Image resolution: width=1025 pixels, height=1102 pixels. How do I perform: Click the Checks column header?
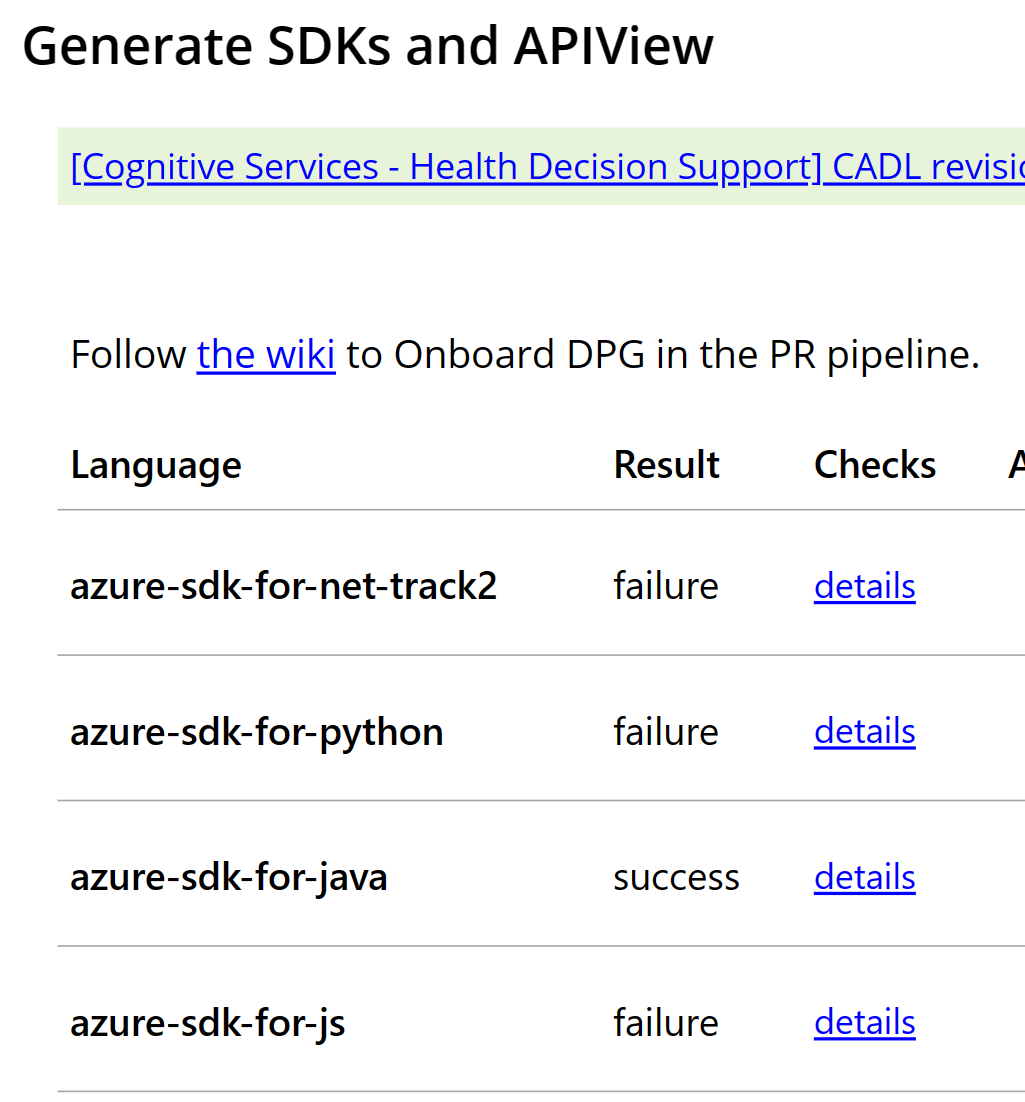(875, 465)
